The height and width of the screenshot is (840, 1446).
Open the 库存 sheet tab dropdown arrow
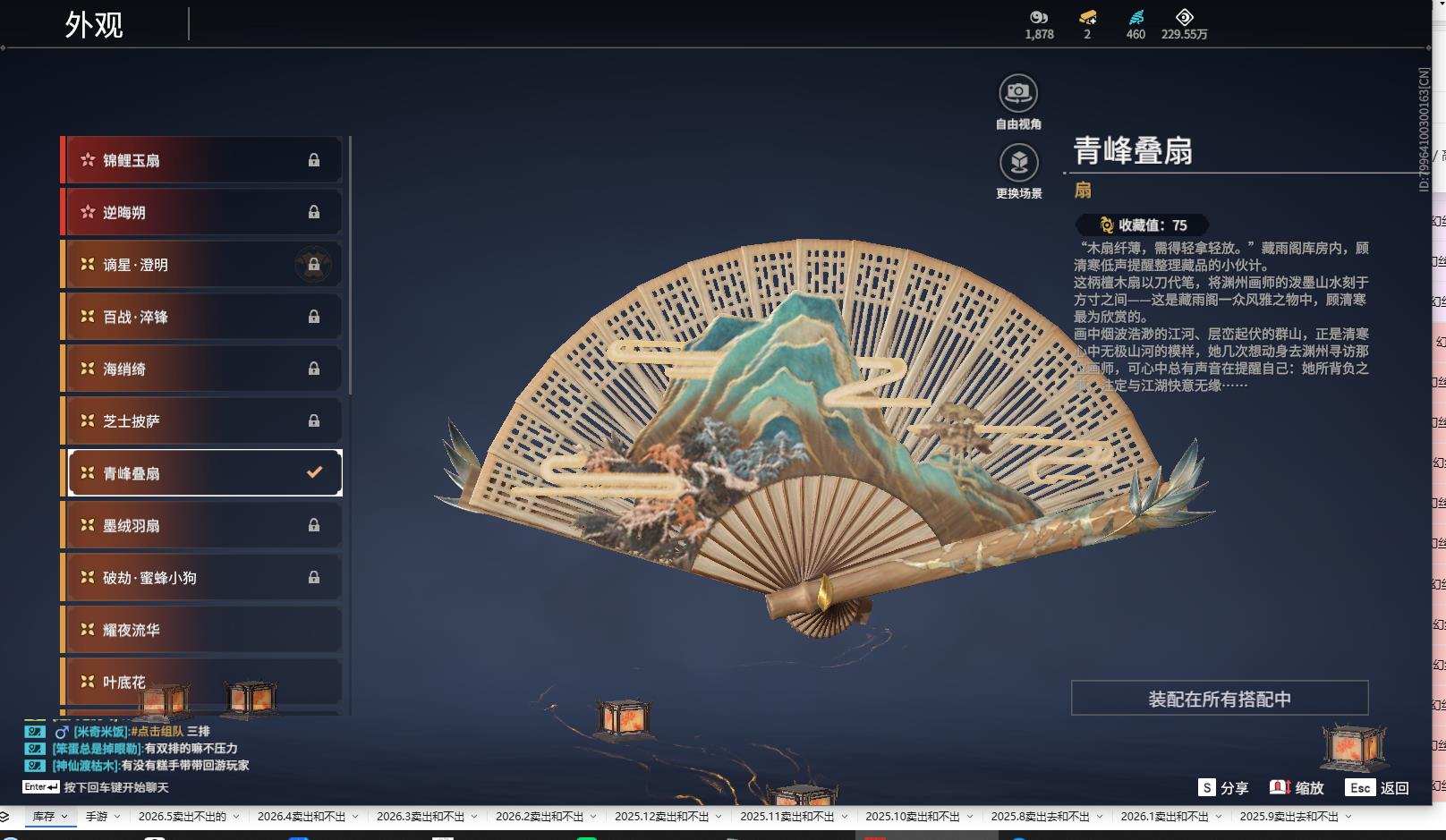click(x=65, y=817)
